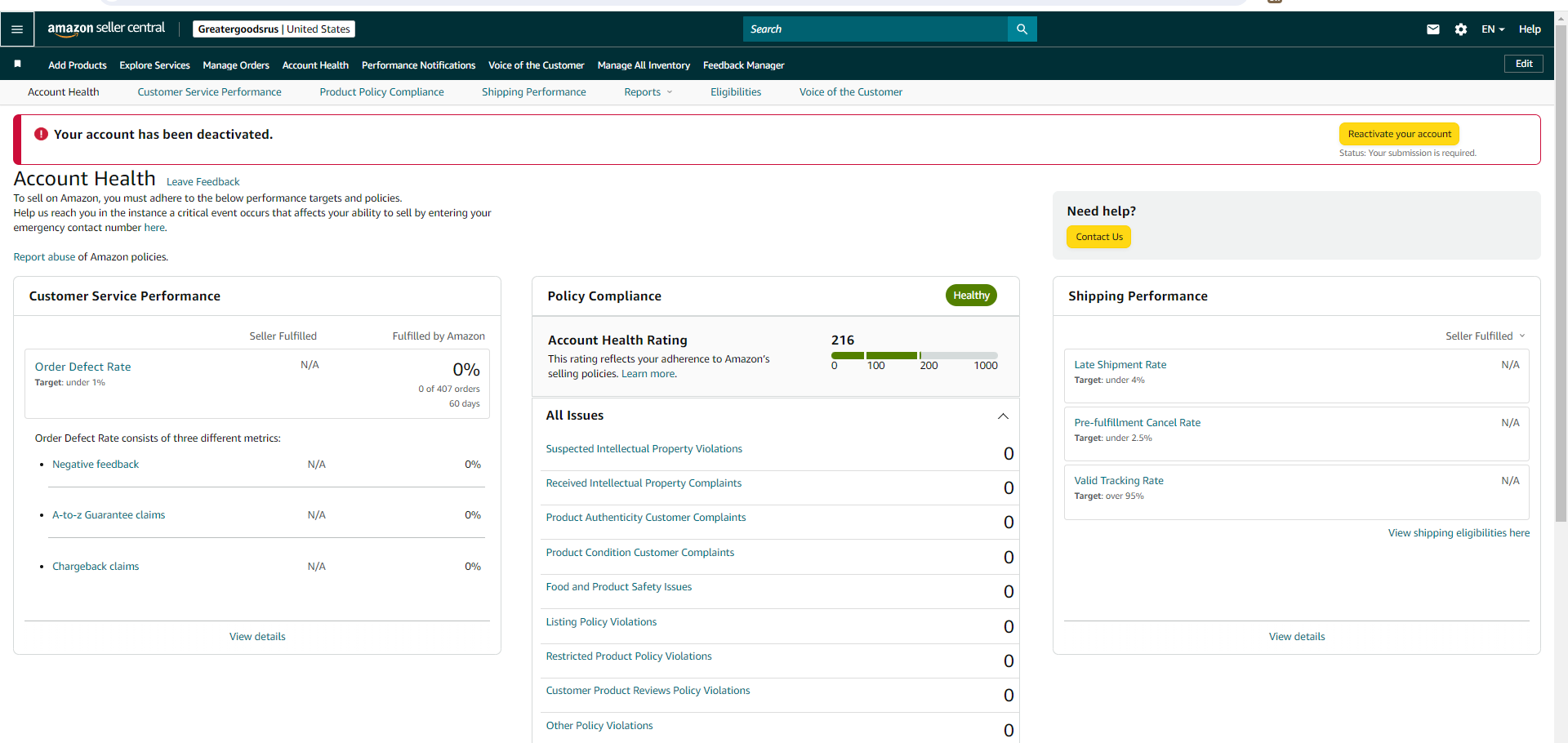The width and height of the screenshot is (1568, 743).
Task: Click the Learn more link
Action: (648, 374)
